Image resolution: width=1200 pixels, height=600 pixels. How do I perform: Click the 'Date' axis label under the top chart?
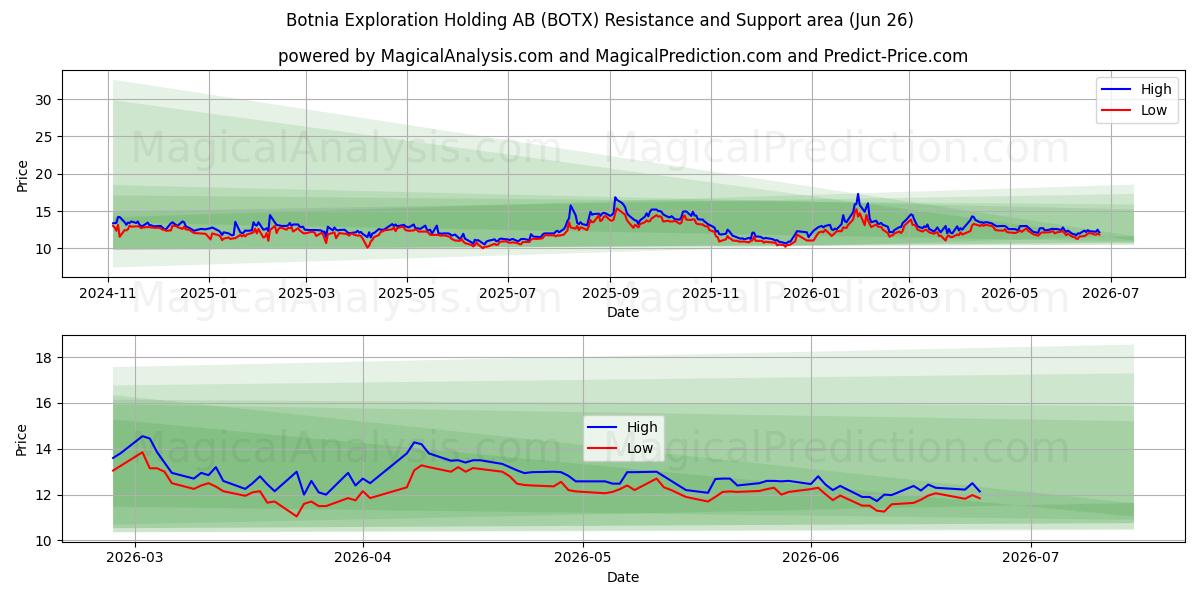pyautogui.click(x=623, y=313)
